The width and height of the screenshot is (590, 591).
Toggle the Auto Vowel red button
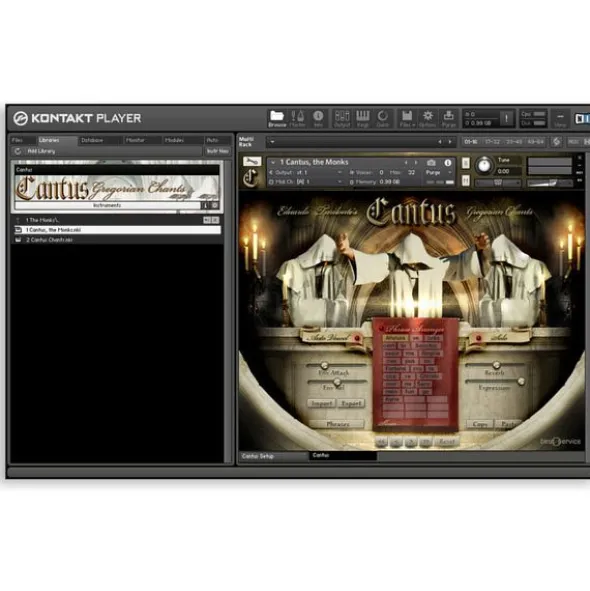357,338
